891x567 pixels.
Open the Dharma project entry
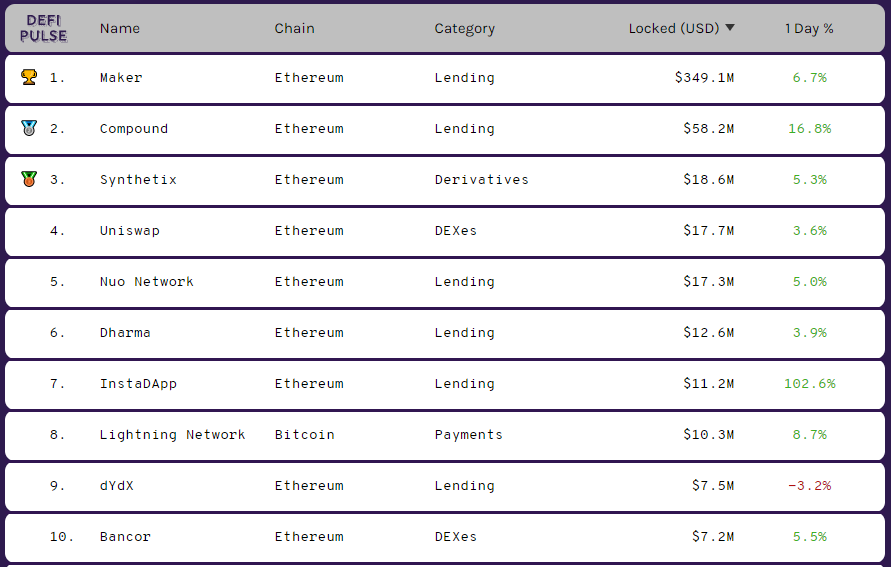445,334
